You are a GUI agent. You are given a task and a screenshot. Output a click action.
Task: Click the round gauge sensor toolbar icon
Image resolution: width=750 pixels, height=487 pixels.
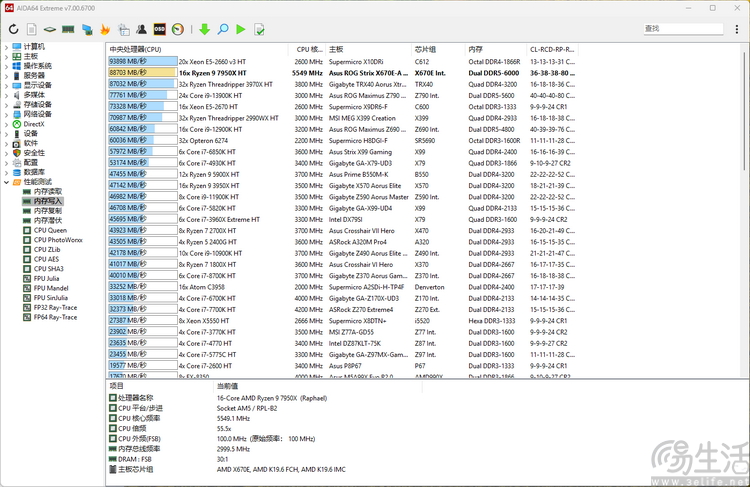177,30
